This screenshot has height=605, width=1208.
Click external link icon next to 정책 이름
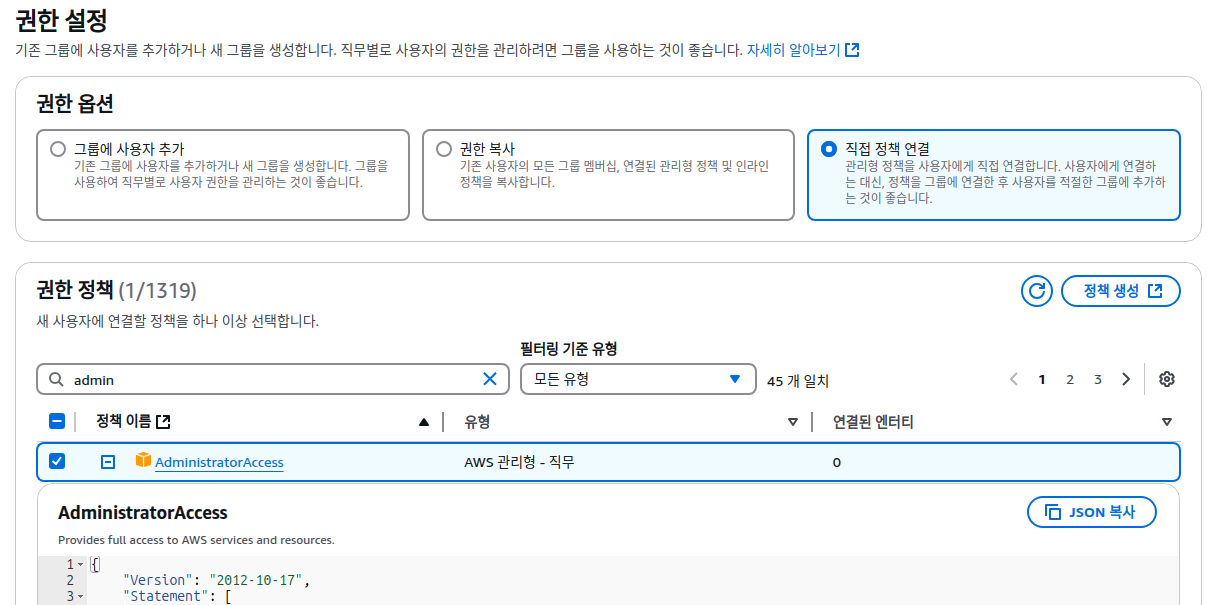pyautogui.click(x=163, y=422)
